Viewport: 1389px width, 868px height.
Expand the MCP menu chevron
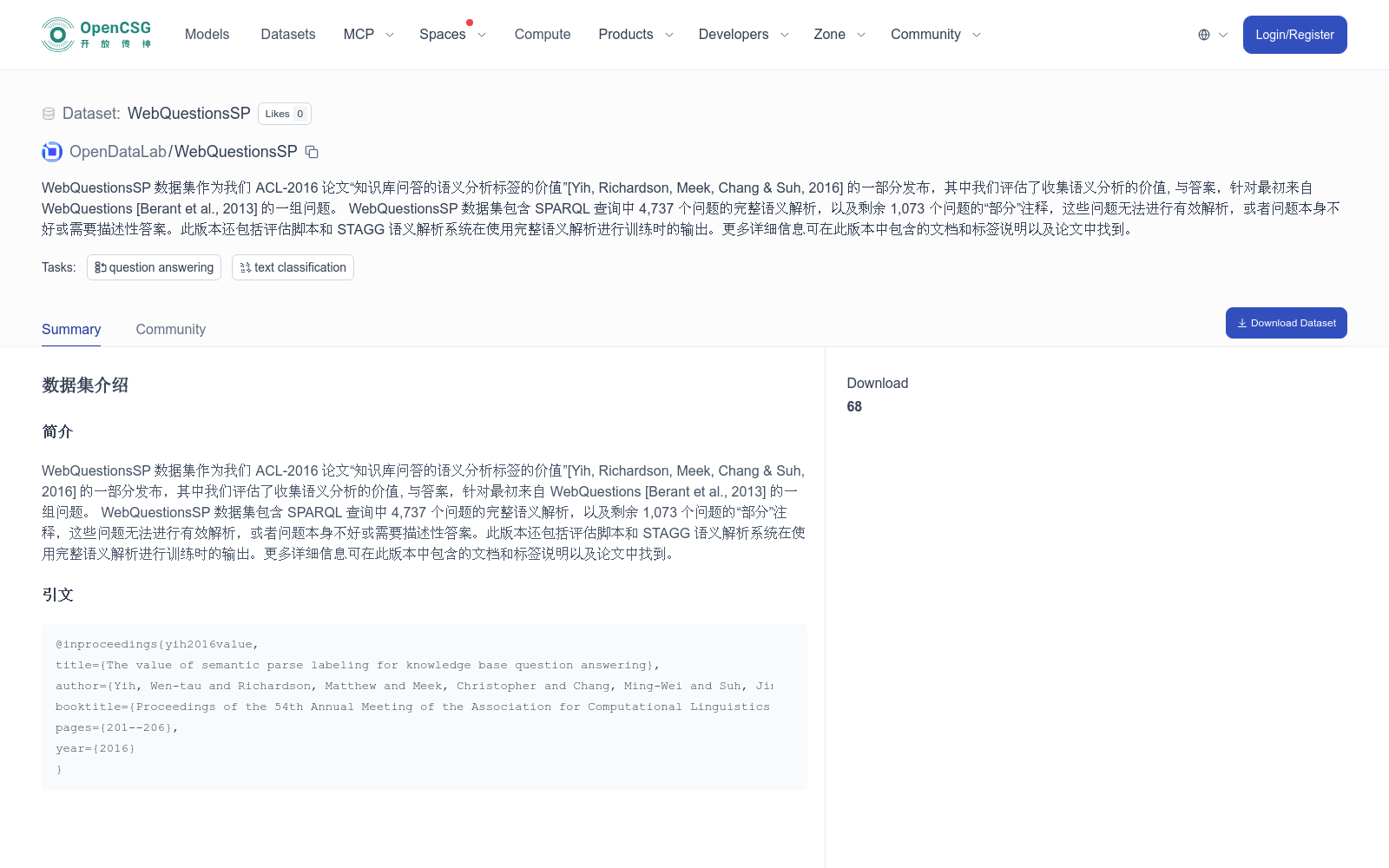coord(390,35)
